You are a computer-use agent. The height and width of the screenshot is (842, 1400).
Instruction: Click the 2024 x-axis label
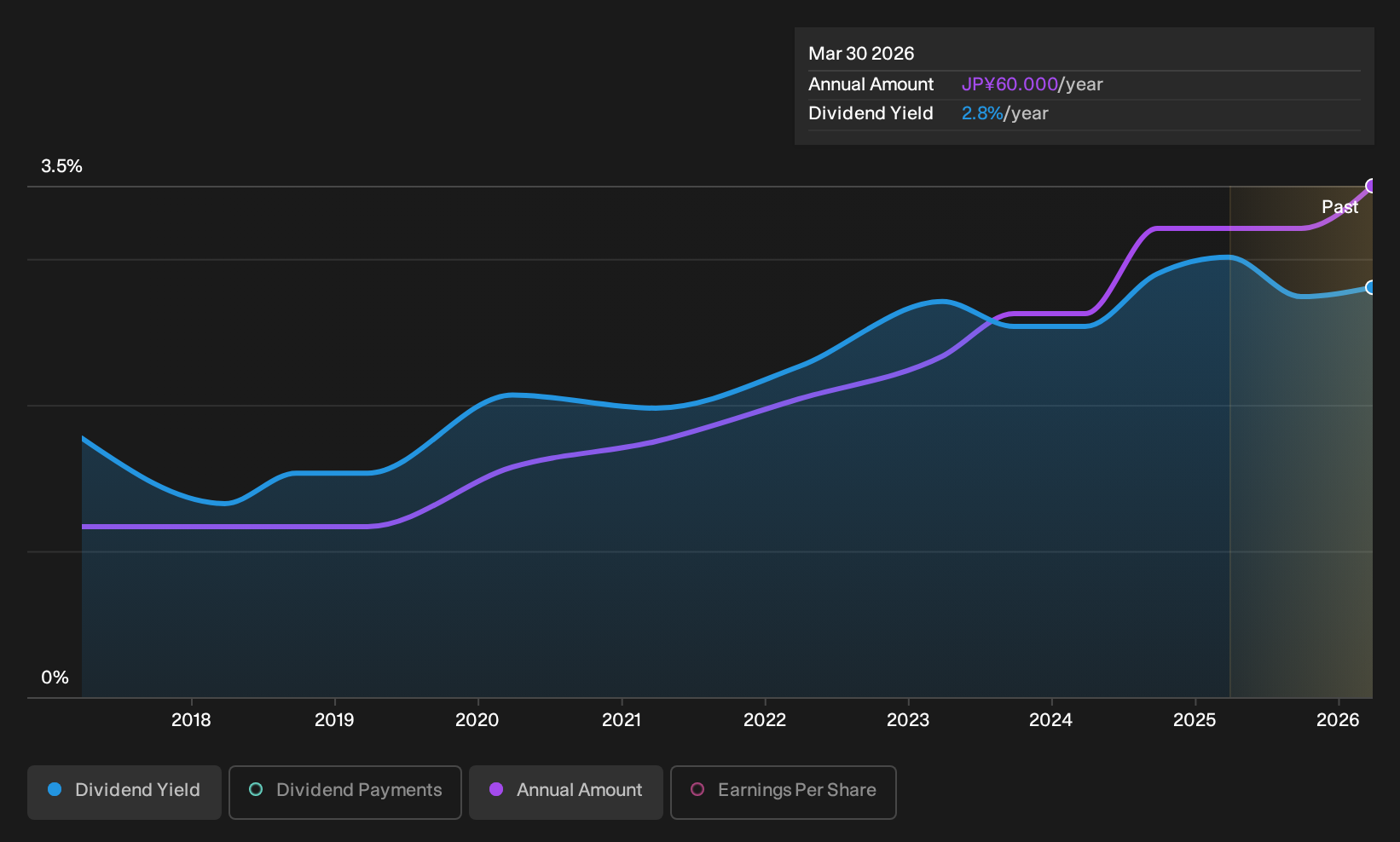pos(1051,720)
